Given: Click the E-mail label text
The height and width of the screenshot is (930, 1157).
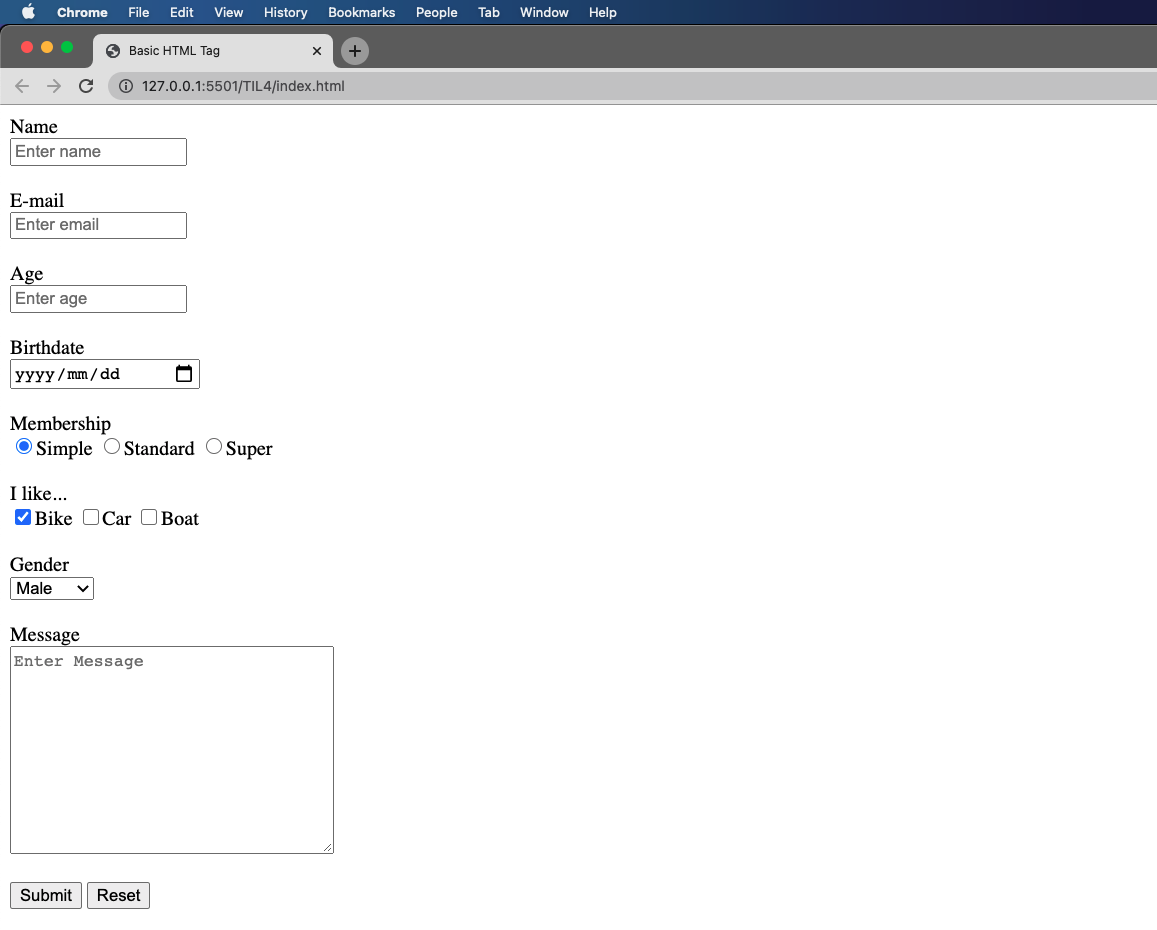Looking at the screenshot, I should tap(37, 201).
